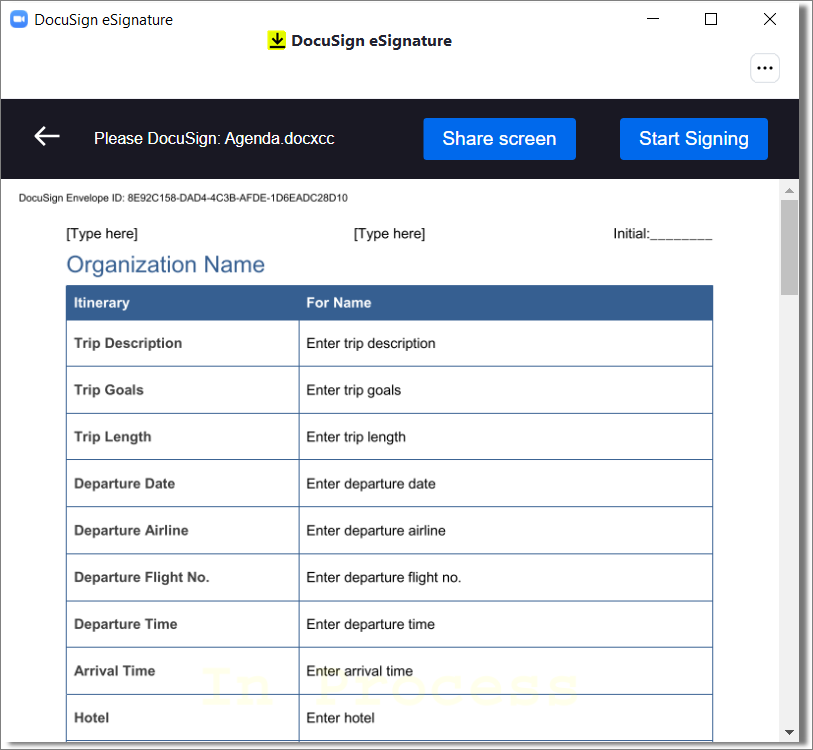
Task: Click the 'Enter departure flight no.' cell
Action: [x=506, y=577]
